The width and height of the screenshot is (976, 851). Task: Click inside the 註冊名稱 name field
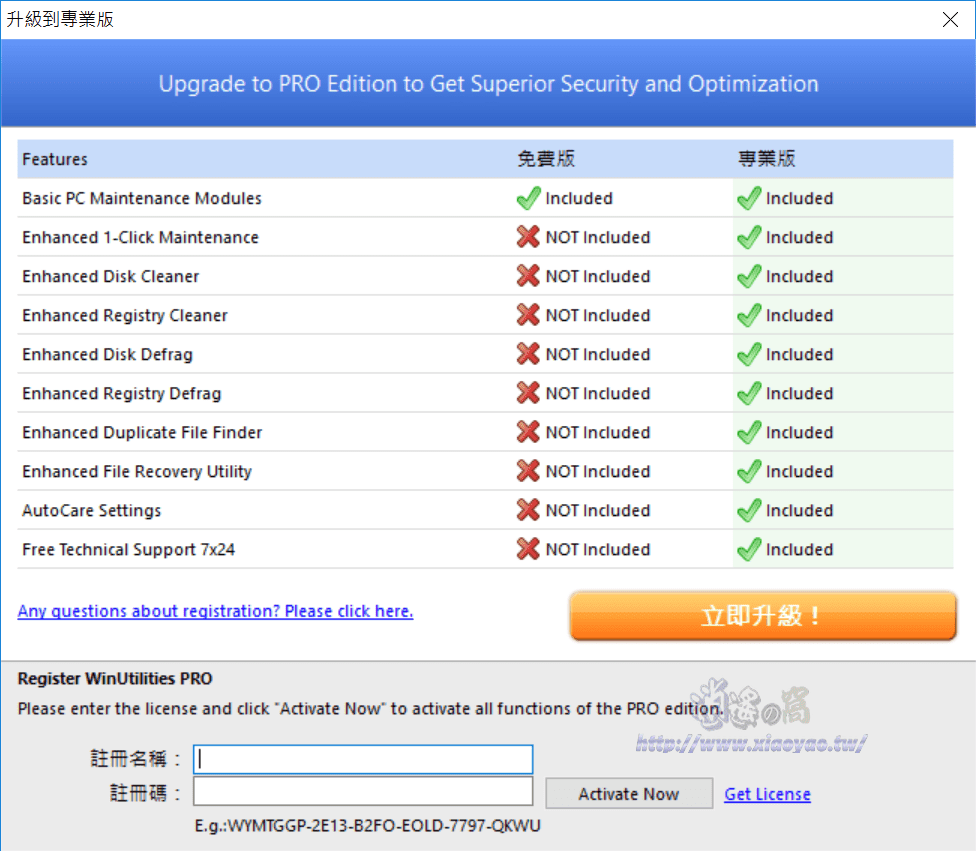coord(362,759)
